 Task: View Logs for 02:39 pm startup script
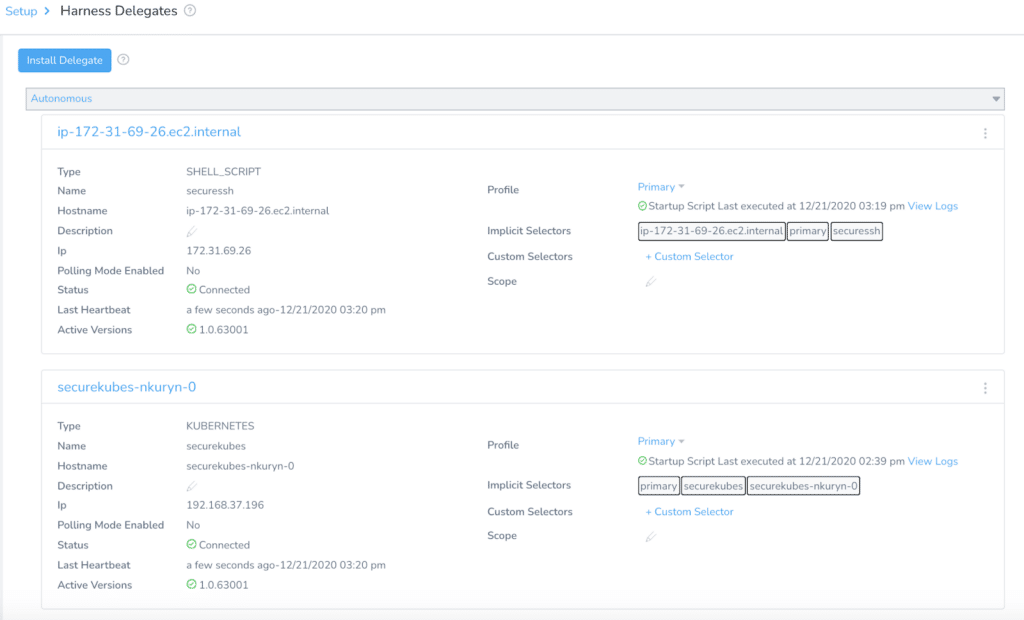click(933, 461)
